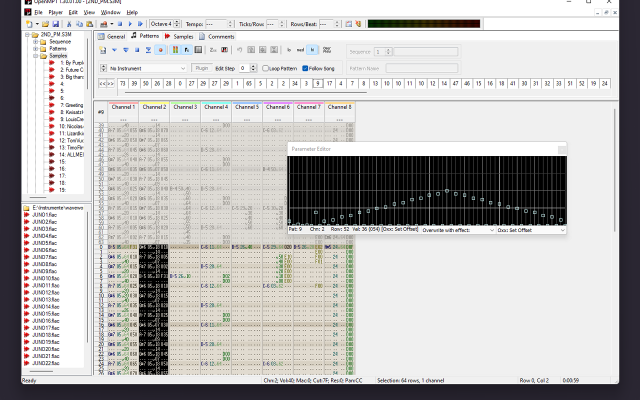
Task: Open pattern properties icon
Action: [x=198, y=50]
